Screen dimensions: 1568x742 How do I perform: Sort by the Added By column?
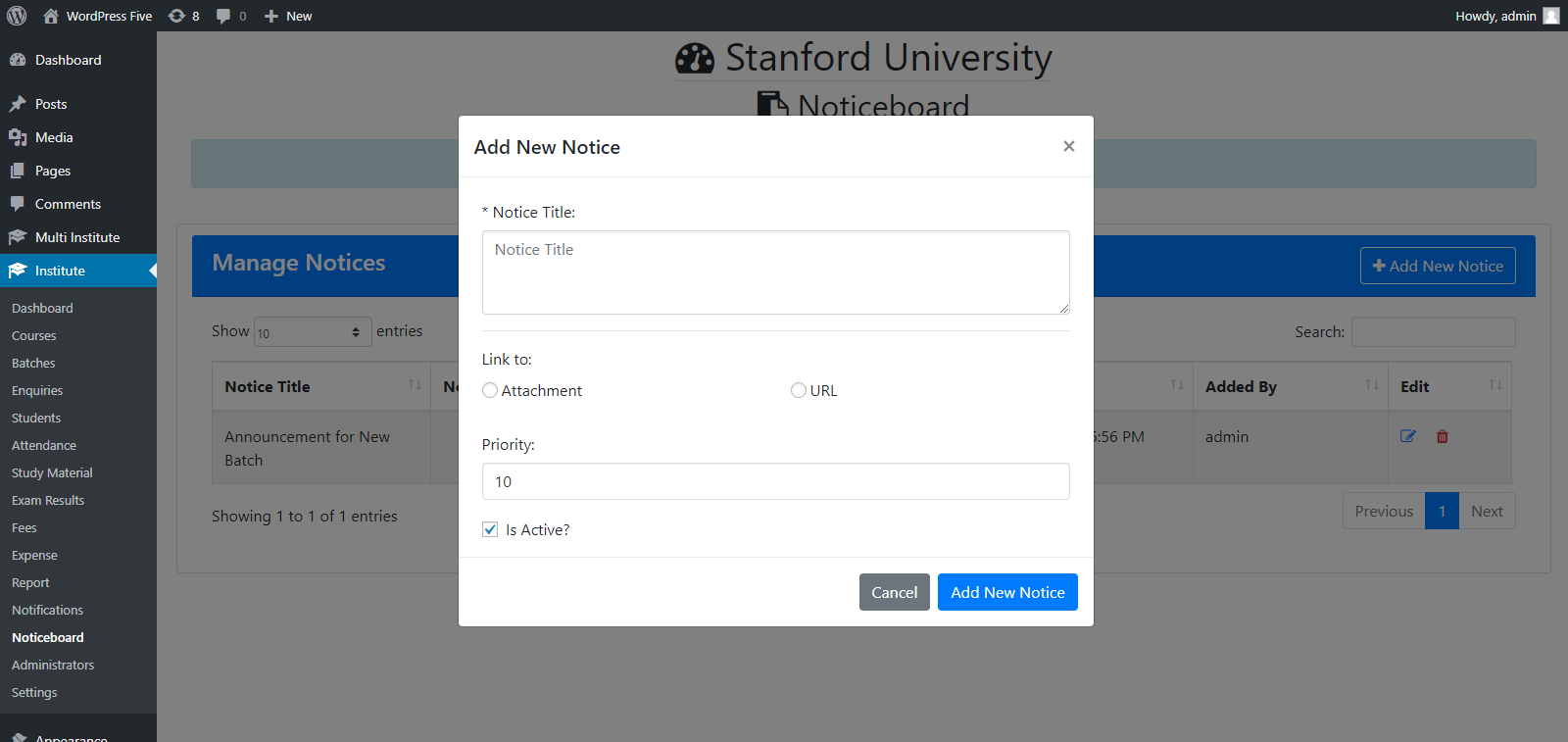point(1291,386)
